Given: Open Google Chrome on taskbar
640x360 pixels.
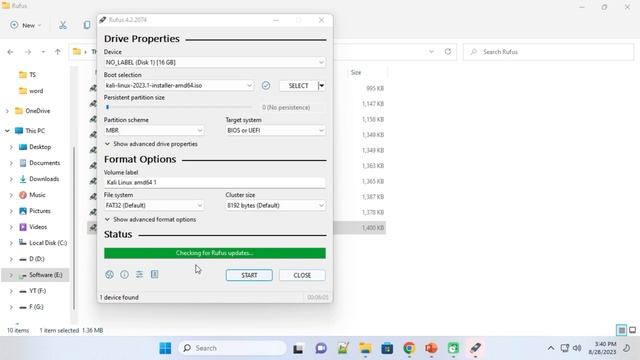Looking at the screenshot, I should [x=409, y=348].
